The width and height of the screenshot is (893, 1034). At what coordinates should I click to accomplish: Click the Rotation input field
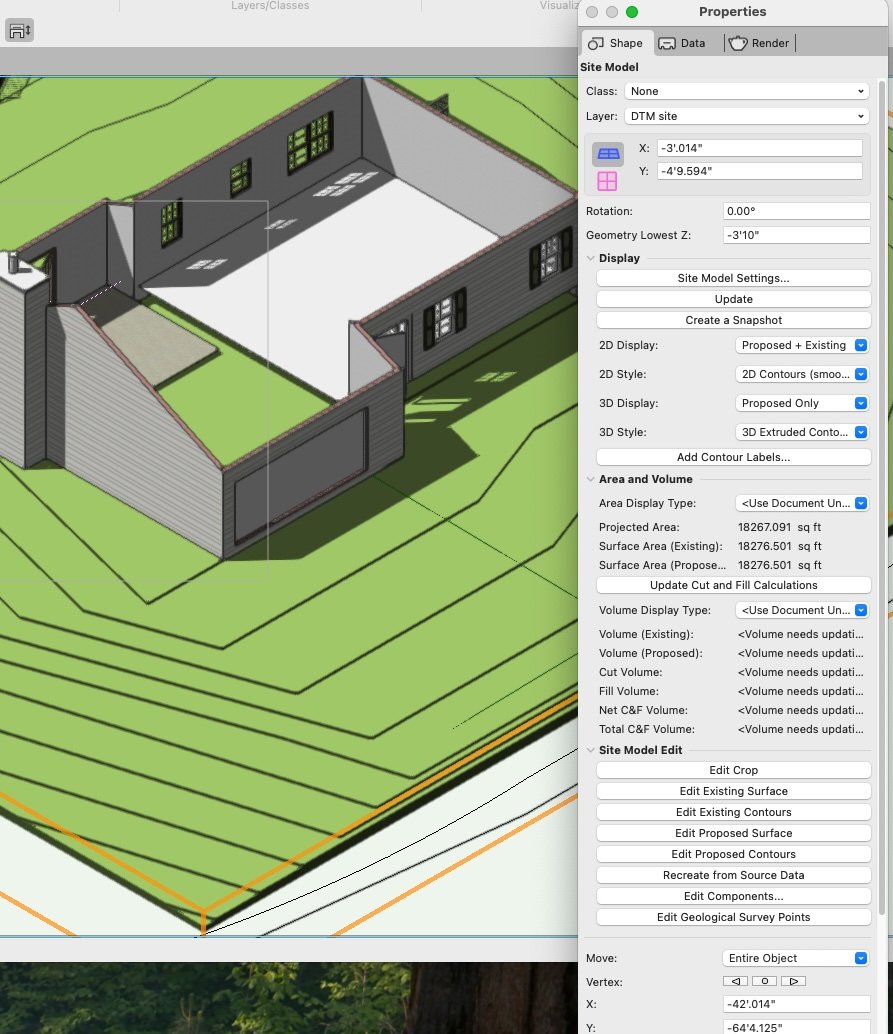tap(796, 211)
